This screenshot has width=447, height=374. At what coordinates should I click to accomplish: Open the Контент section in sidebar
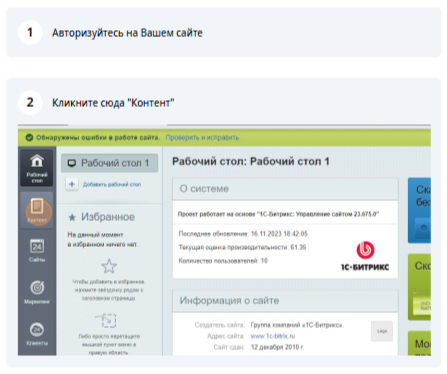(x=37, y=210)
